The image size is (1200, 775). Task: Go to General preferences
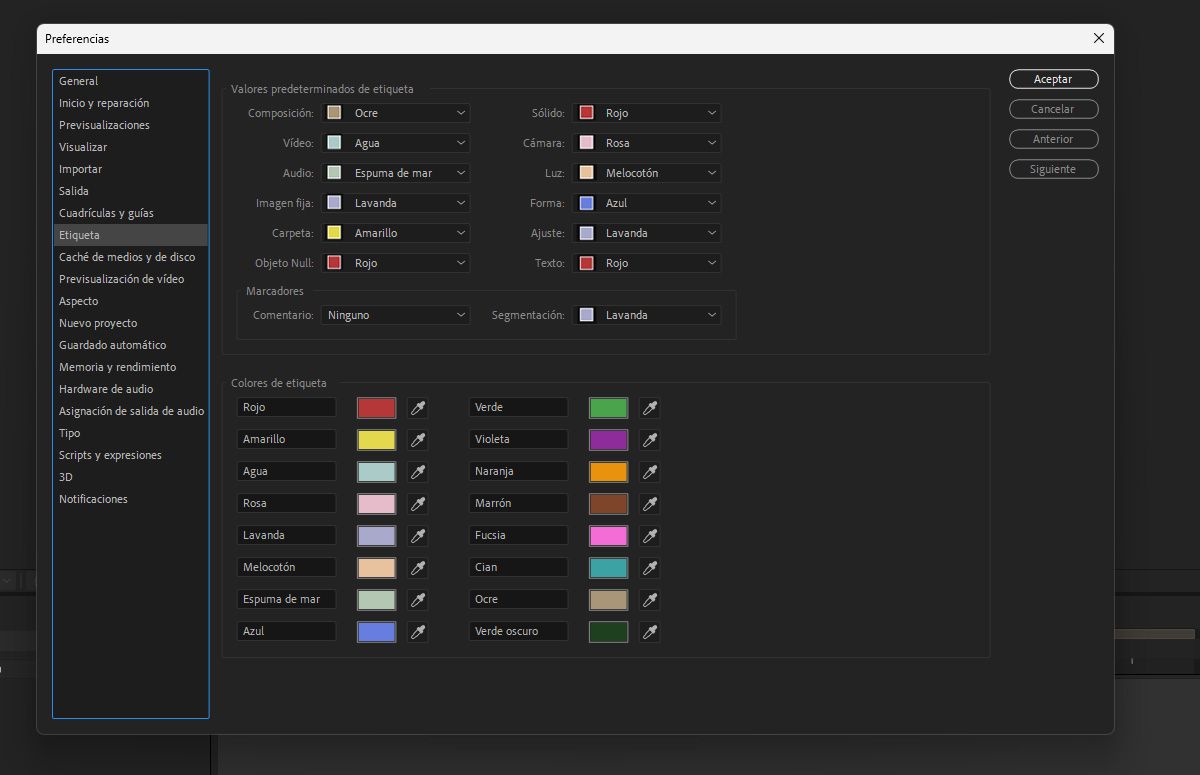coord(131,81)
